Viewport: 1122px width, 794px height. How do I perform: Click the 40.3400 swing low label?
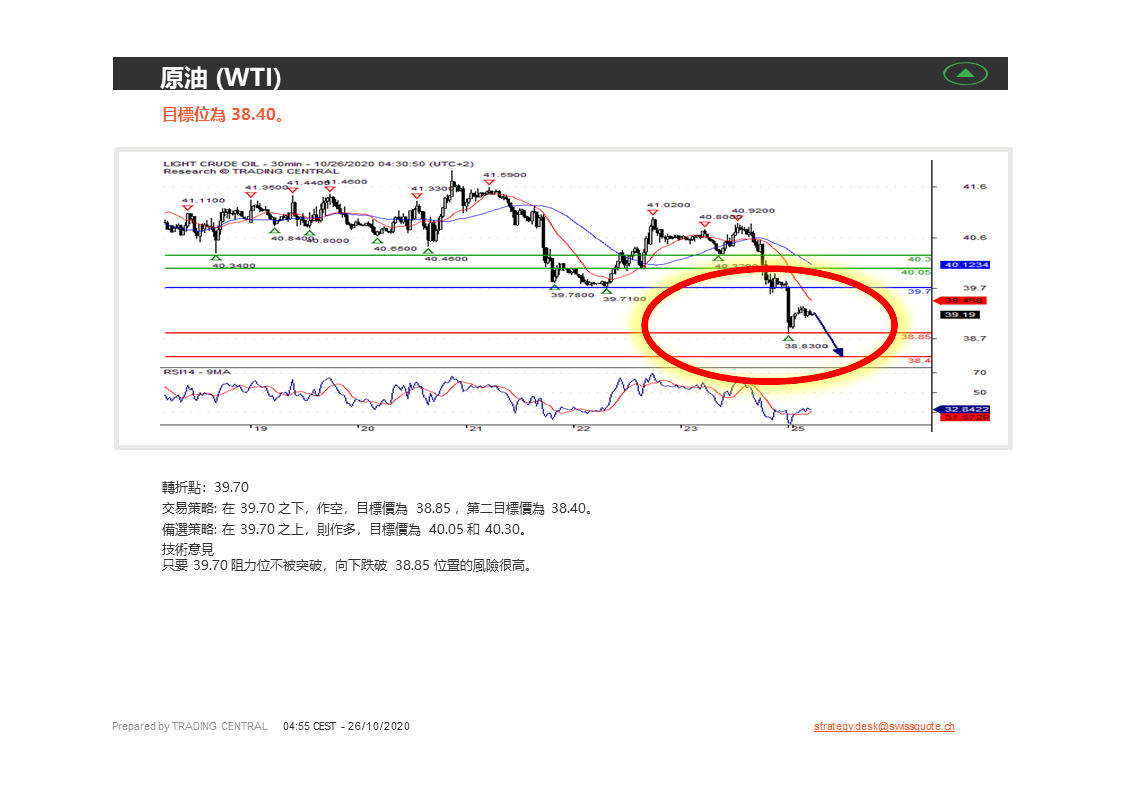coord(233,265)
